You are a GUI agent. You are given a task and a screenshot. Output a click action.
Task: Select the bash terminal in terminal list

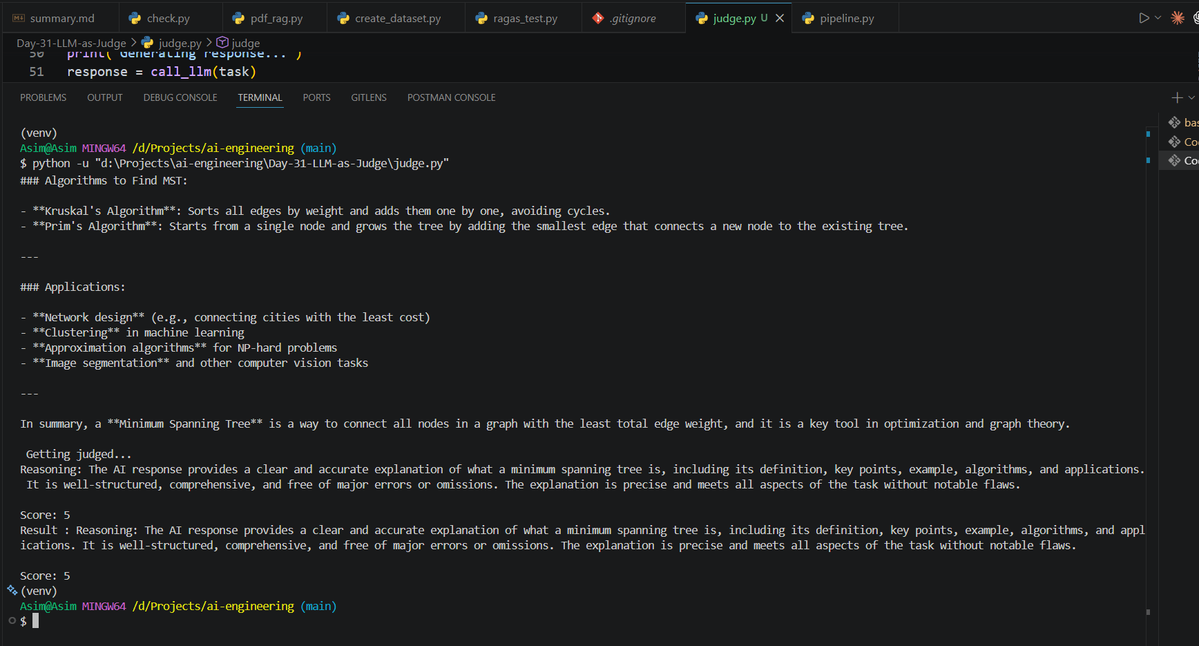(1183, 122)
